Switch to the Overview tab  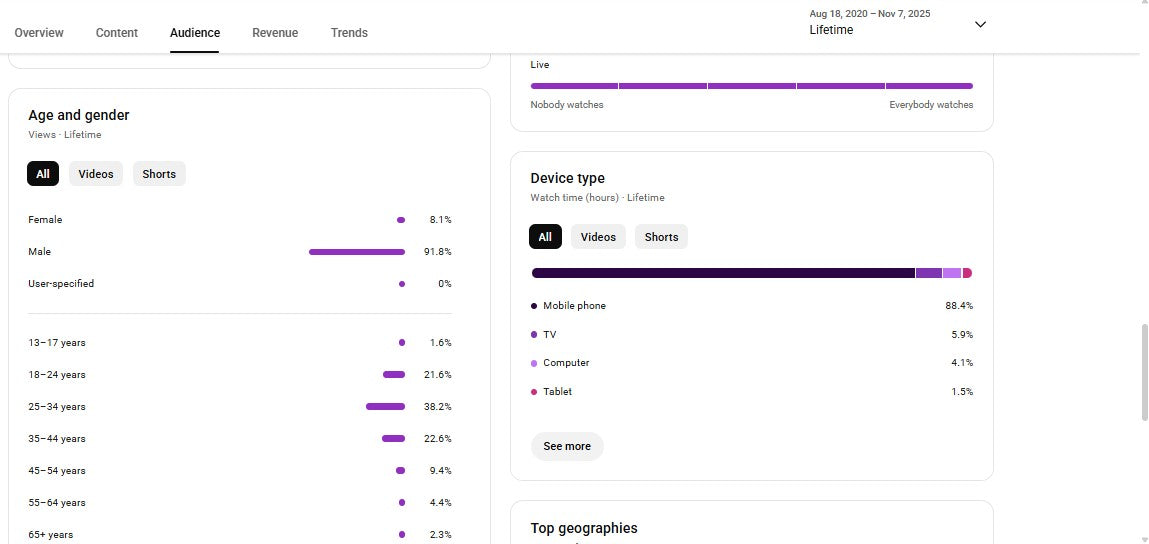click(x=39, y=33)
